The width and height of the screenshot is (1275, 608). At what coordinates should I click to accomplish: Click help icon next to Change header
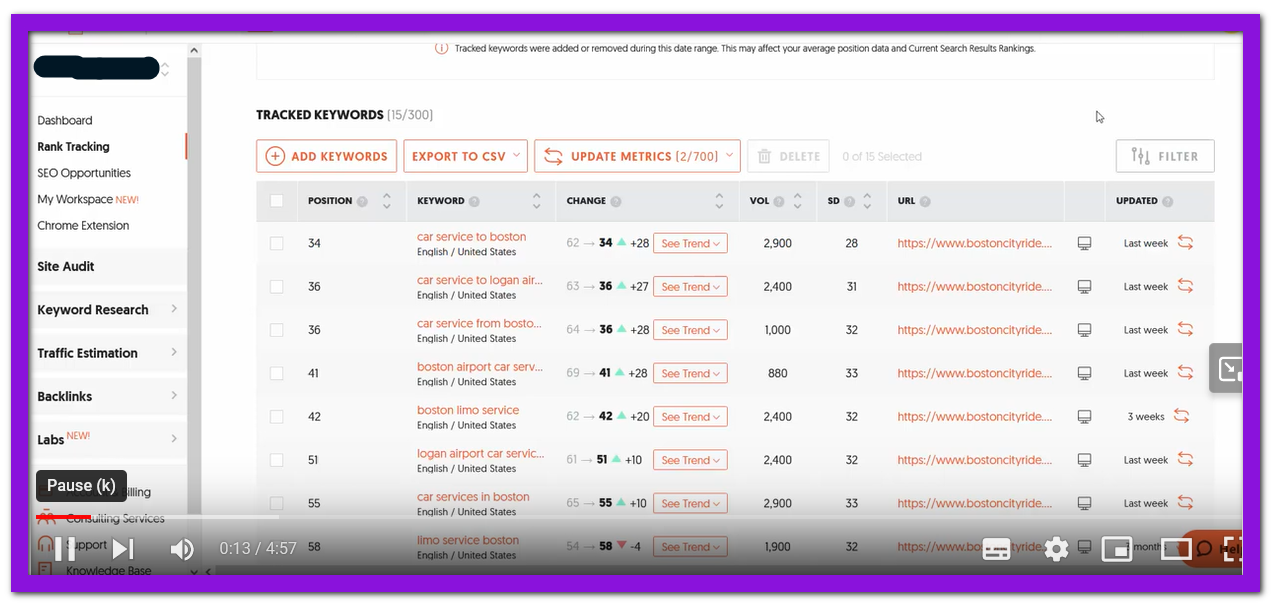tap(616, 201)
